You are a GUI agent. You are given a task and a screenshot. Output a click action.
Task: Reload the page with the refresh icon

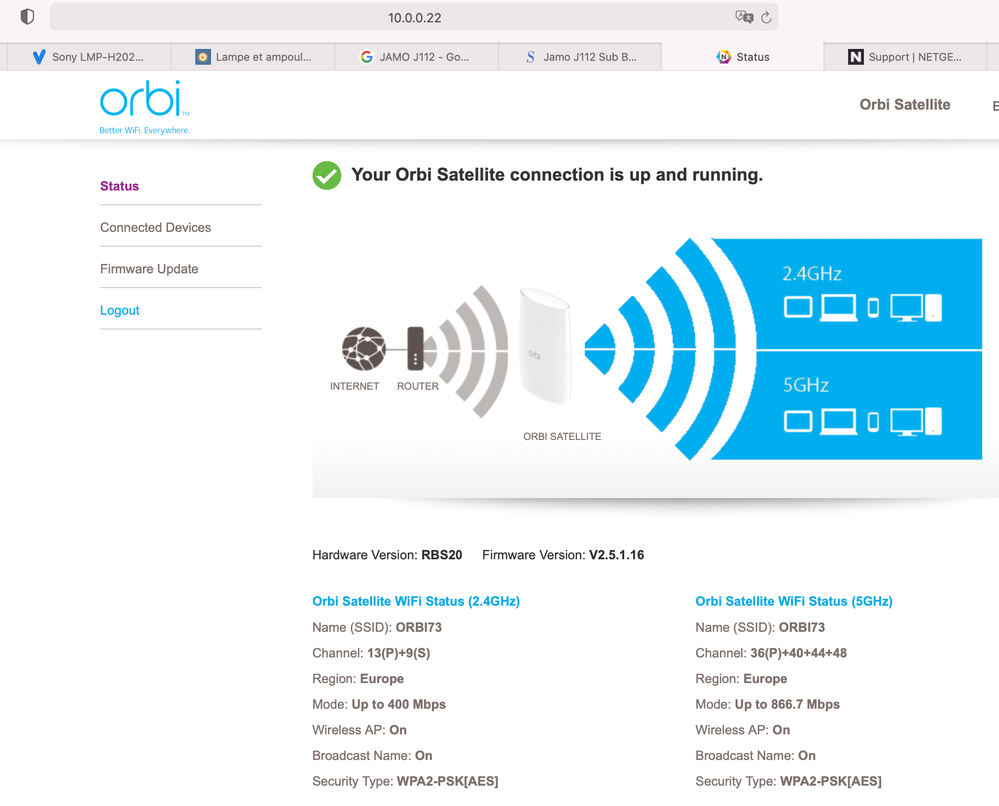pos(766,17)
